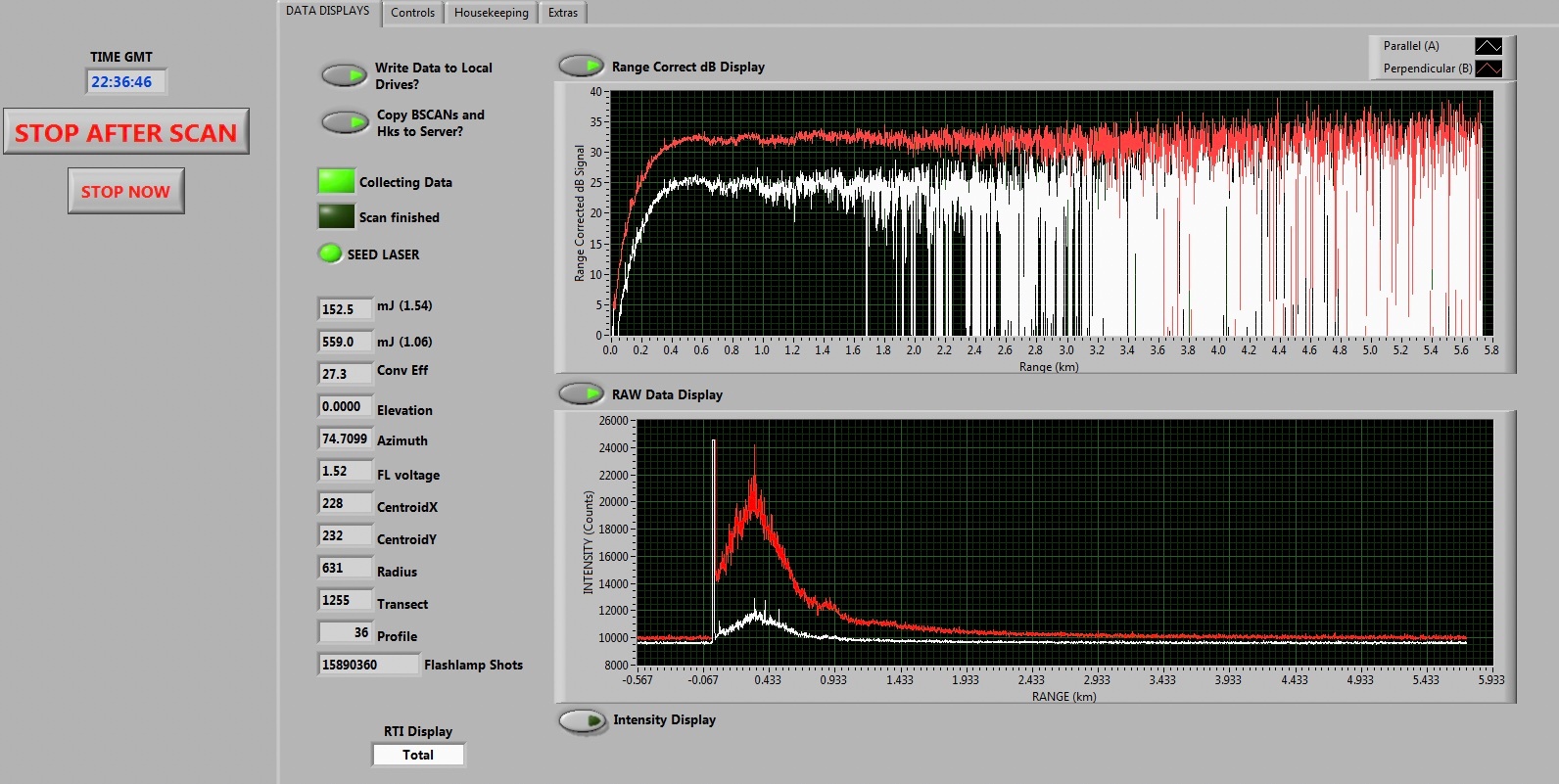Click the green Collecting Data indicator
This screenshot has width=1559, height=784.
(x=336, y=181)
